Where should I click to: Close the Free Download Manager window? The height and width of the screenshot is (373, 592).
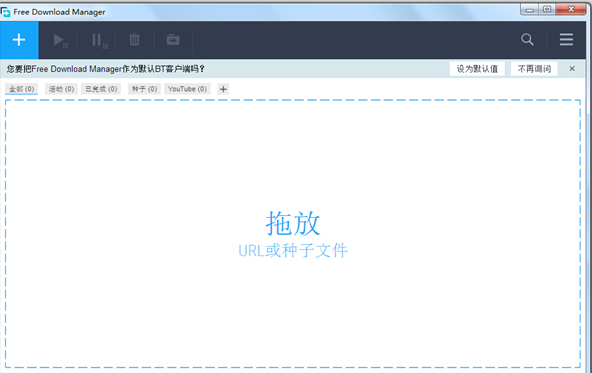click(571, 9)
